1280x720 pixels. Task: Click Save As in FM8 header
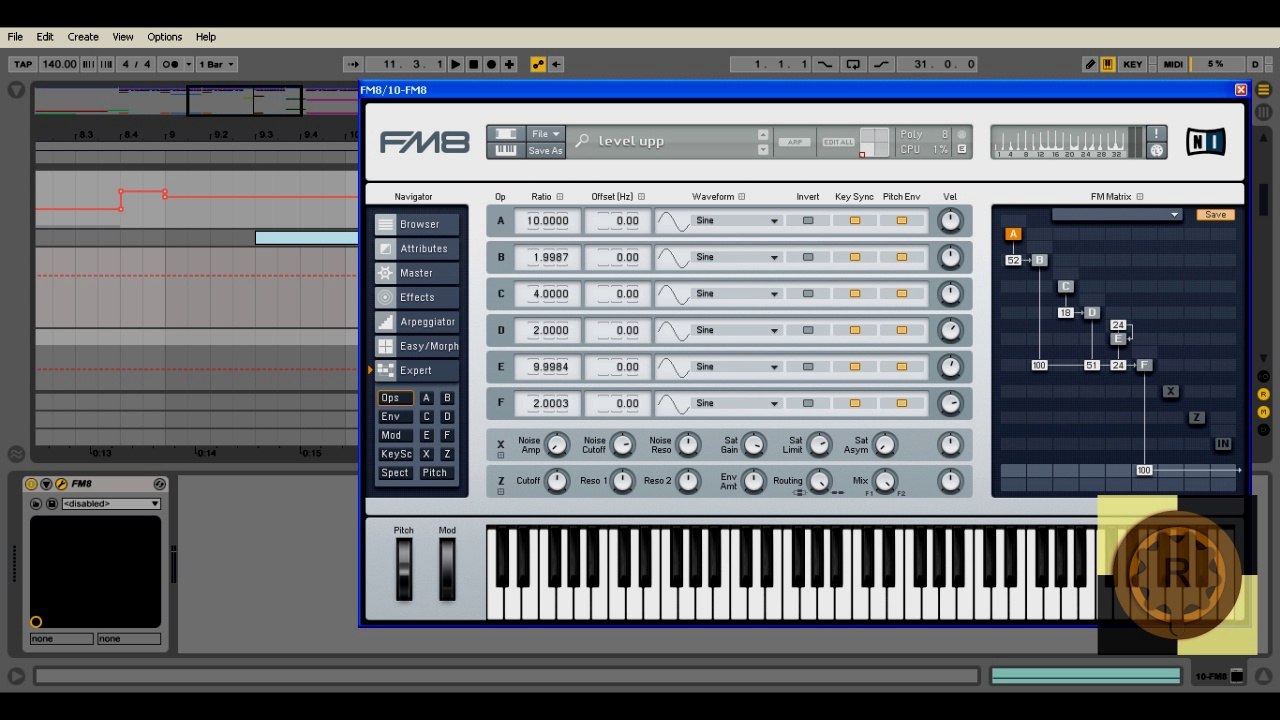(545, 151)
